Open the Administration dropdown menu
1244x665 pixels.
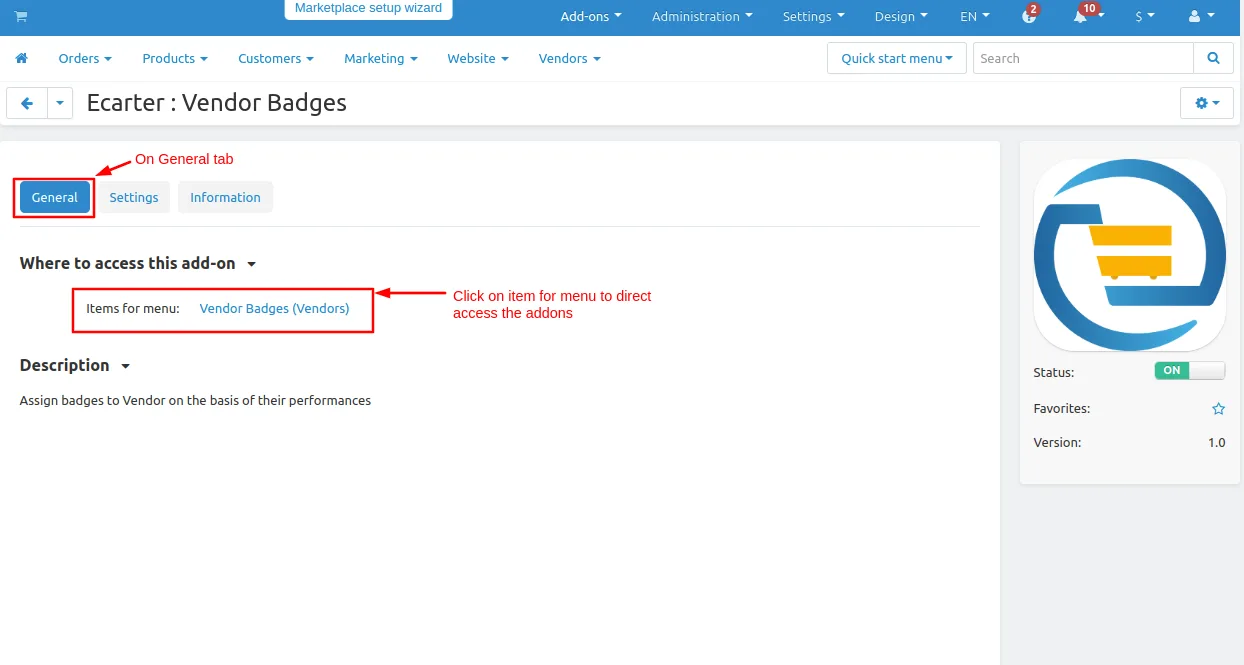[x=702, y=16]
